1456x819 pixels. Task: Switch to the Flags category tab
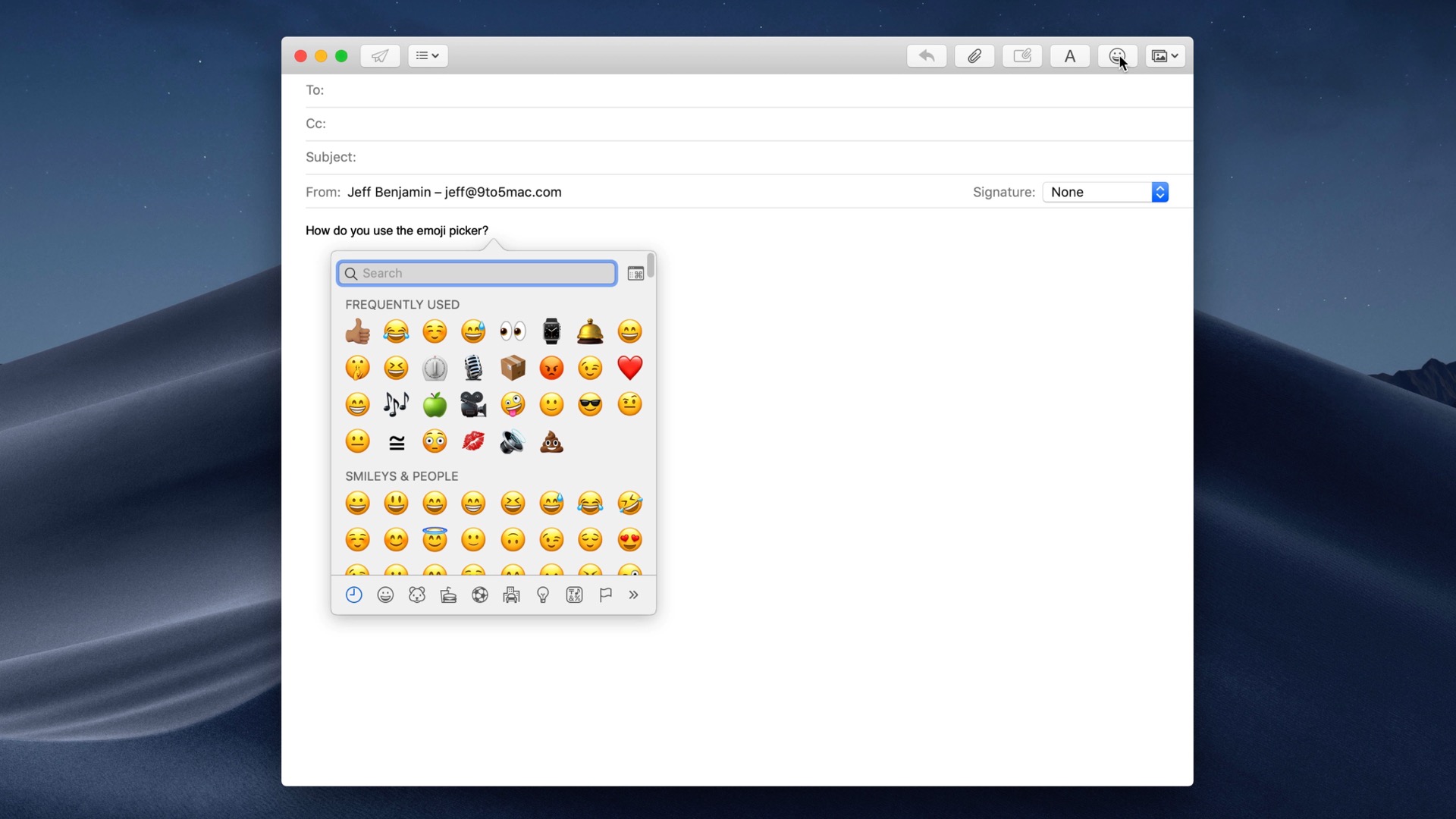pos(605,595)
